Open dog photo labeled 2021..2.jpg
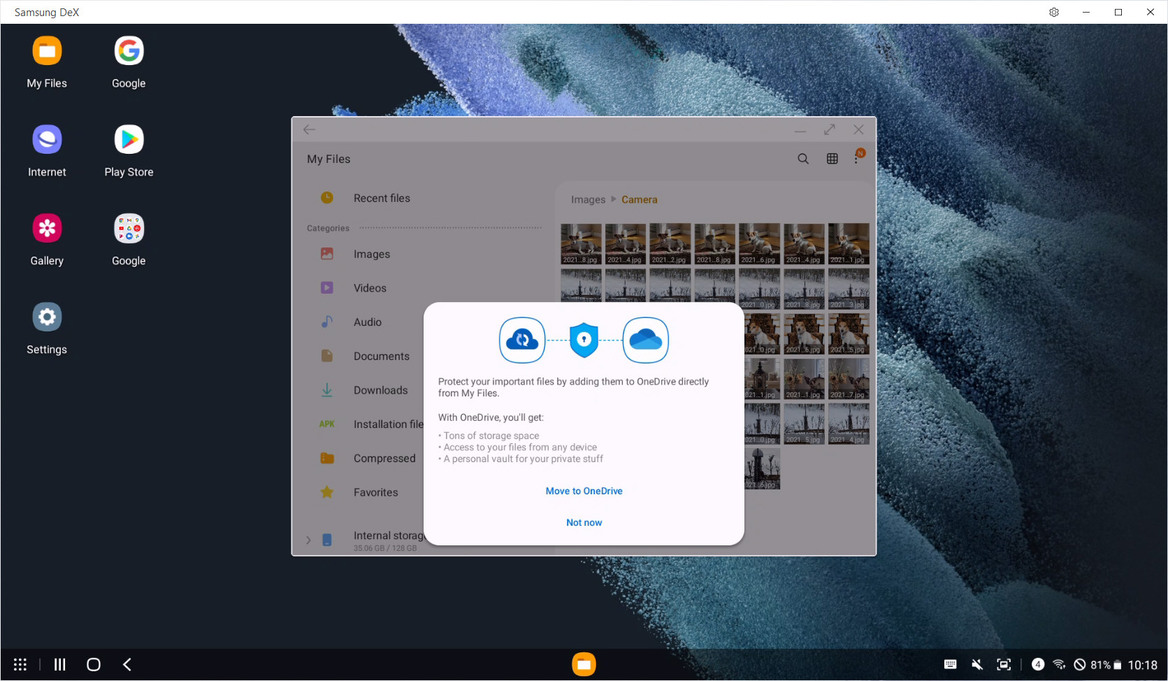The image size is (1168, 681). [x=670, y=244]
